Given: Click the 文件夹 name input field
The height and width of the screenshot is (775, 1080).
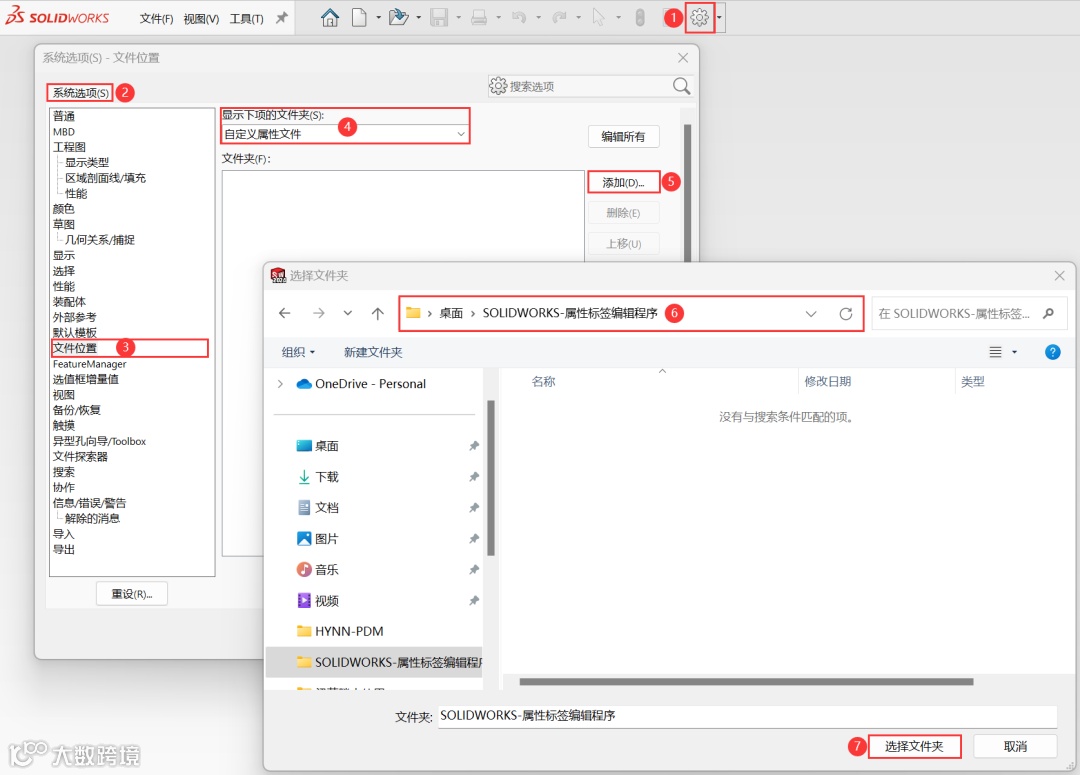Looking at the screenshot, I should (x=747, y=716).
